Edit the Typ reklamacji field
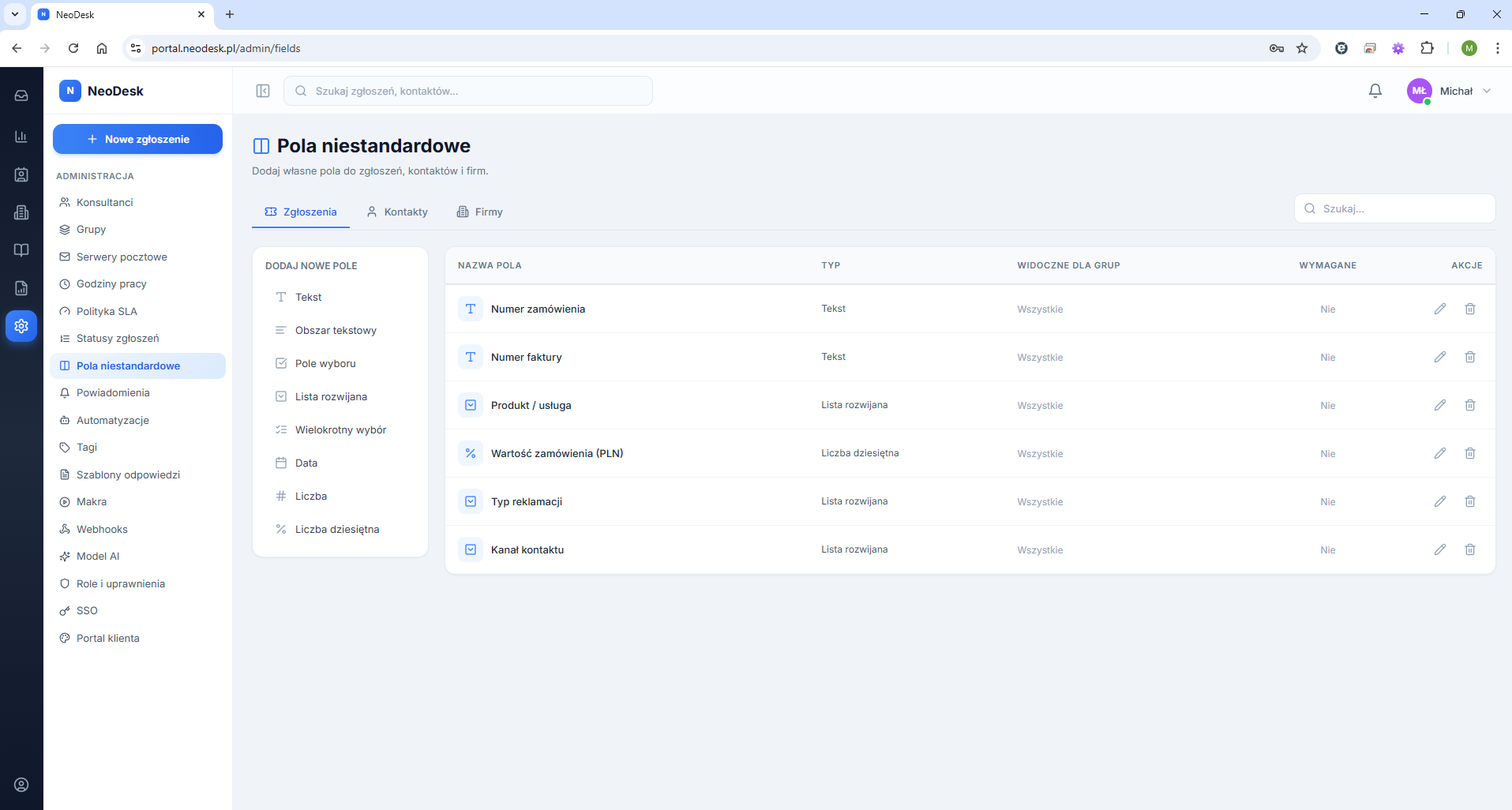Viewport: 1512px width, 810px height. (1440, 501)
